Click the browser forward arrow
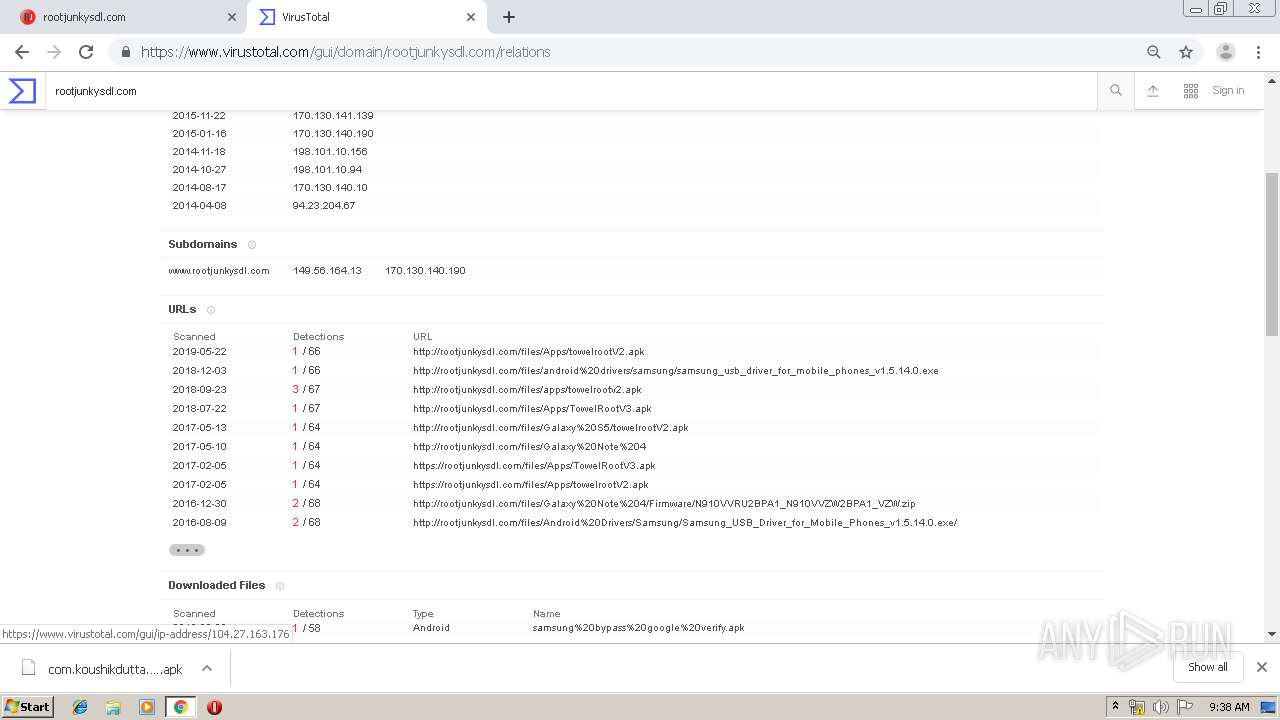1280x720 pixels. (x=54, y=52)
